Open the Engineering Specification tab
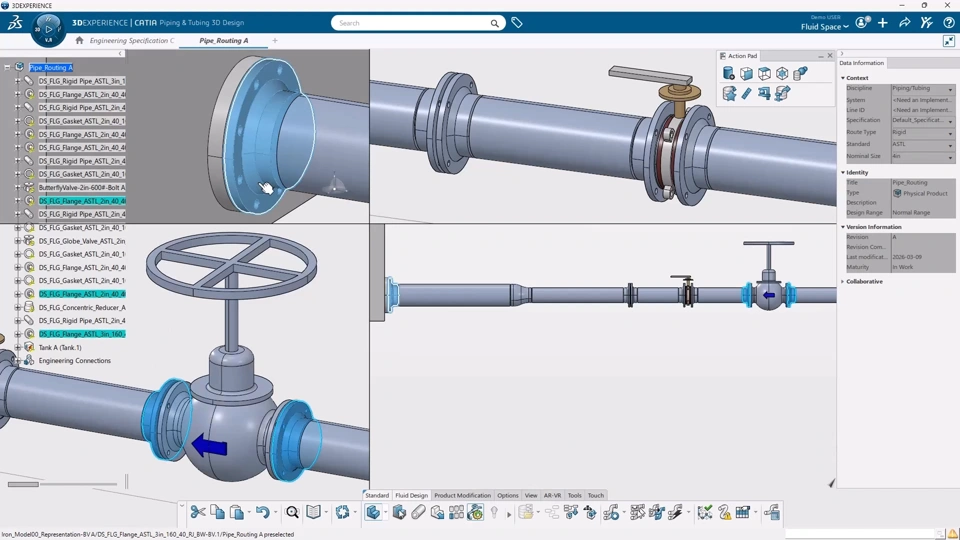Image resolution: width=960 pixels, height=540 pixels. pos(132,40)
